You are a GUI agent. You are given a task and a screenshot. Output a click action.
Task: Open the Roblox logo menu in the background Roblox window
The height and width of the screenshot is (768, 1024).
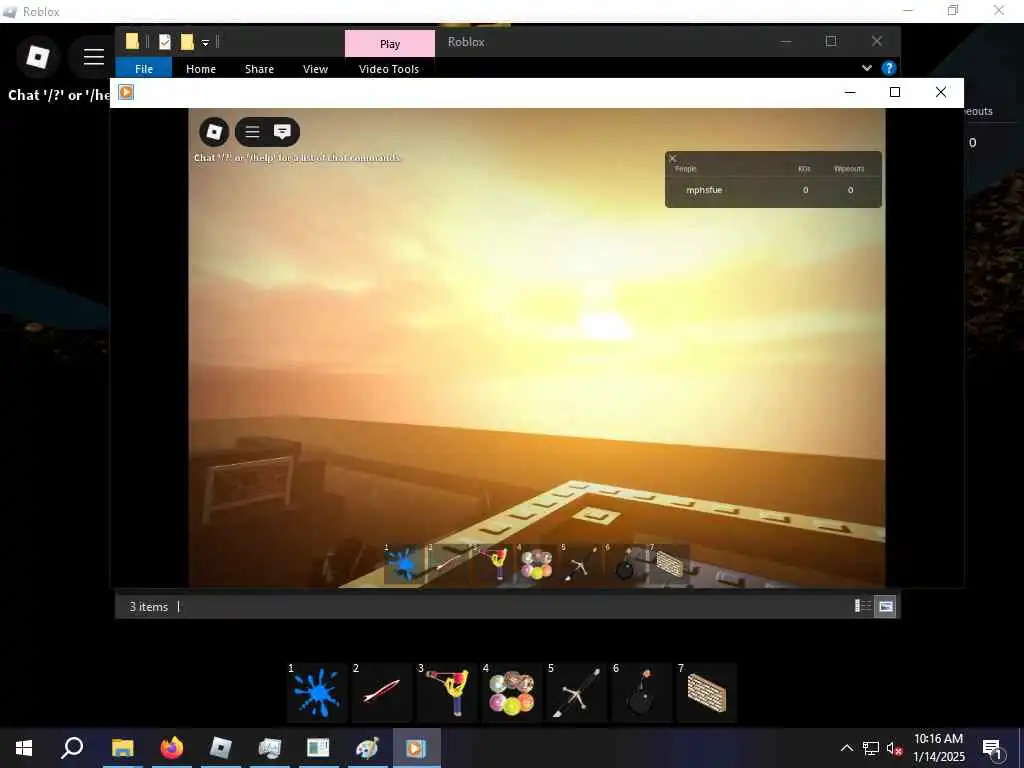tap(37, 57)
